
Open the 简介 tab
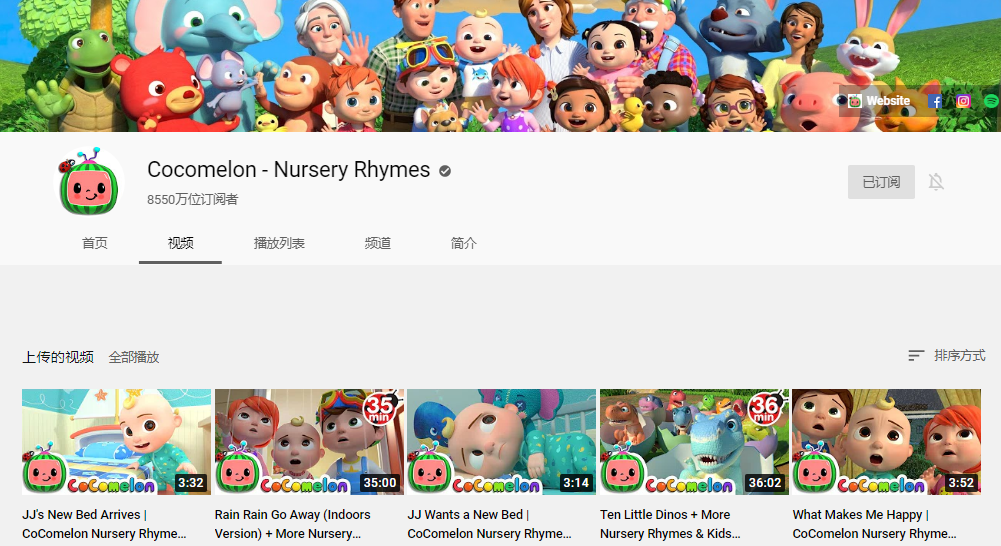point(463,243)
